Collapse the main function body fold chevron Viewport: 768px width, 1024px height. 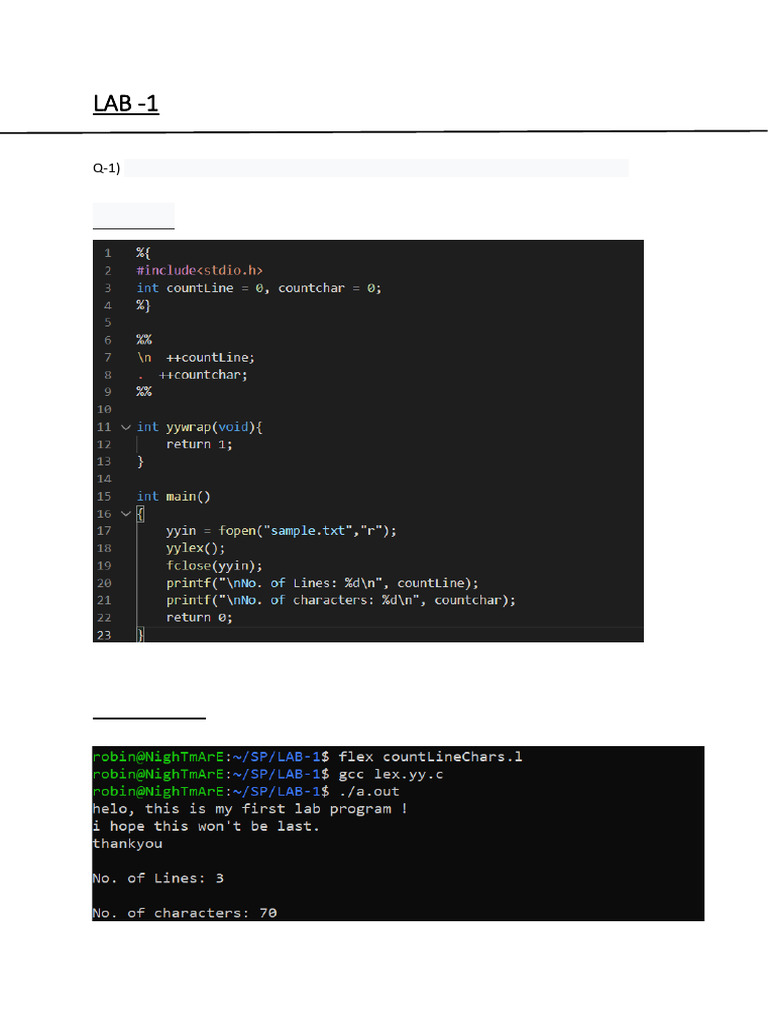click(x=126, y=514)
